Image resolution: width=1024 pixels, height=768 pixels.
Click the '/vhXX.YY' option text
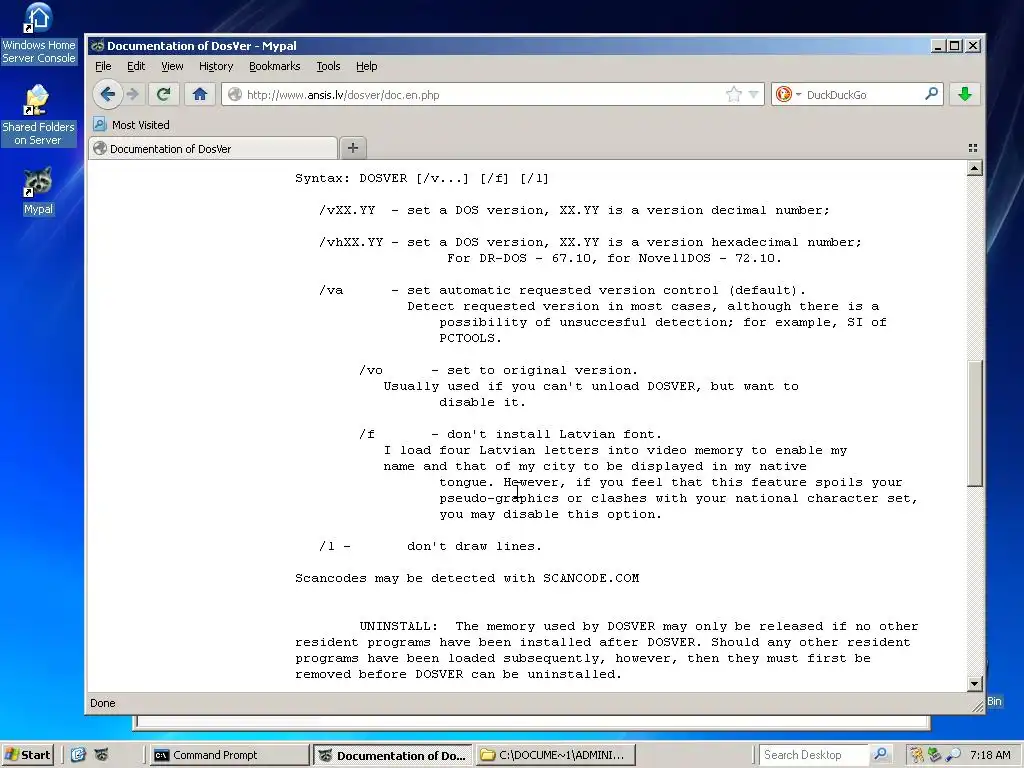point(351,242)
